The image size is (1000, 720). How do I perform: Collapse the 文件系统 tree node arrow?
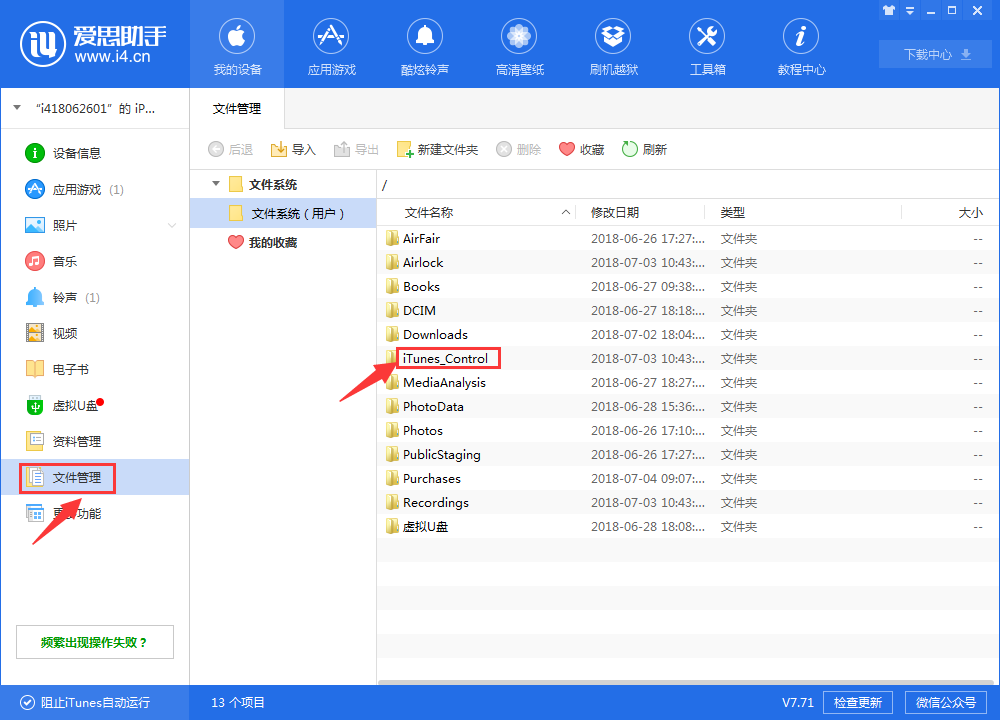point(215,184)
